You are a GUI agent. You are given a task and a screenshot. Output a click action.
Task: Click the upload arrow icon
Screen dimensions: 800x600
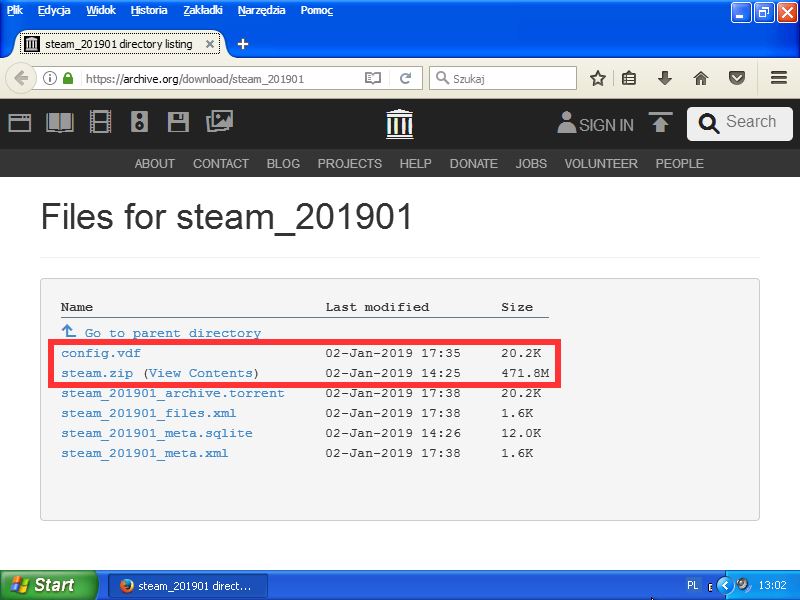660,122
